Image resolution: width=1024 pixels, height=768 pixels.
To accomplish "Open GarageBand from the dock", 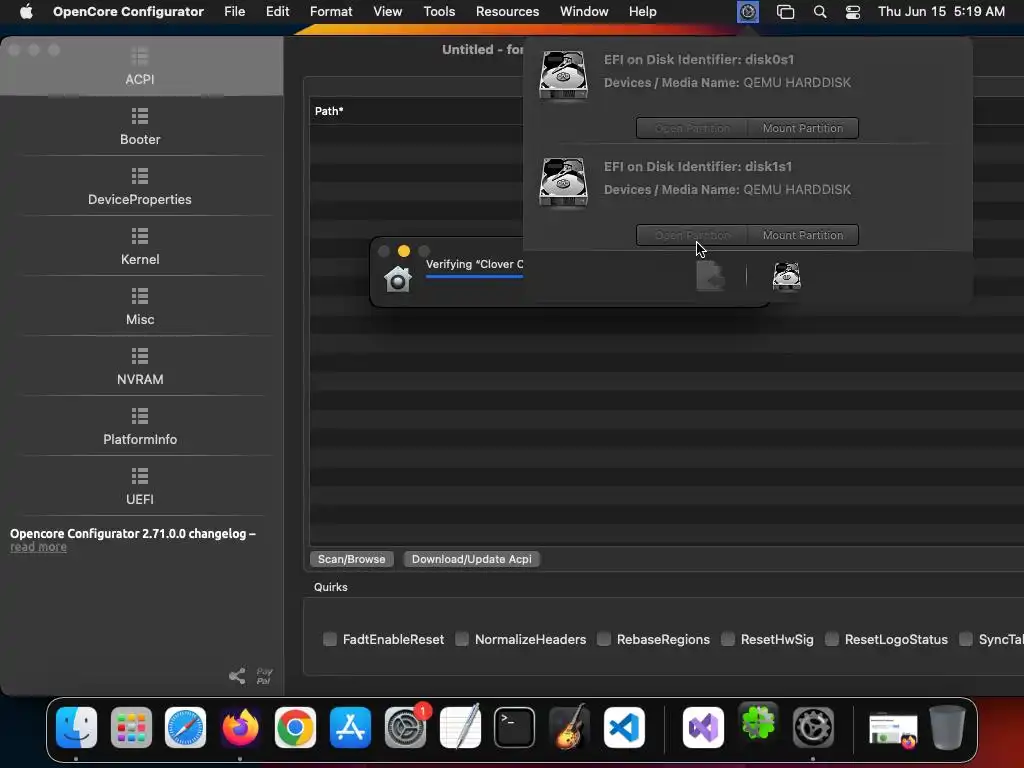I will pyautogui.click(x=569, y=727).
